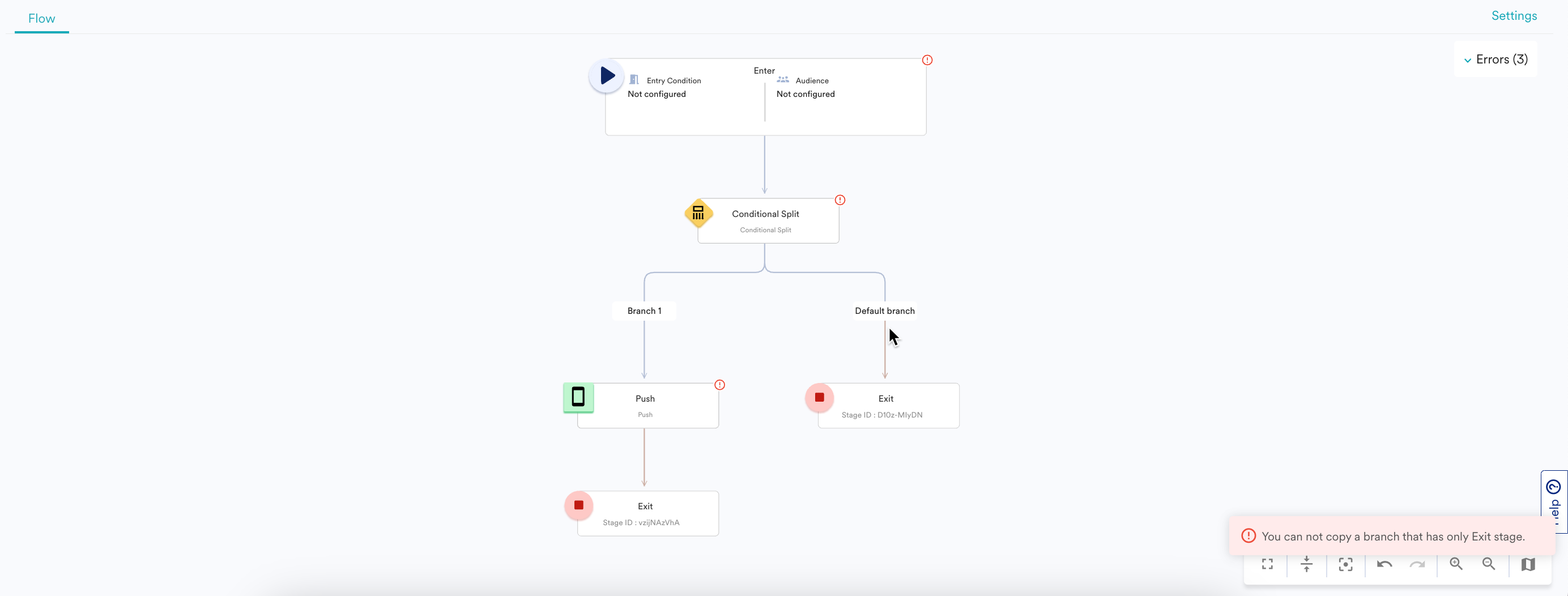Select the Branch 1 label
1568x596 pixels.
pos(644,310)
